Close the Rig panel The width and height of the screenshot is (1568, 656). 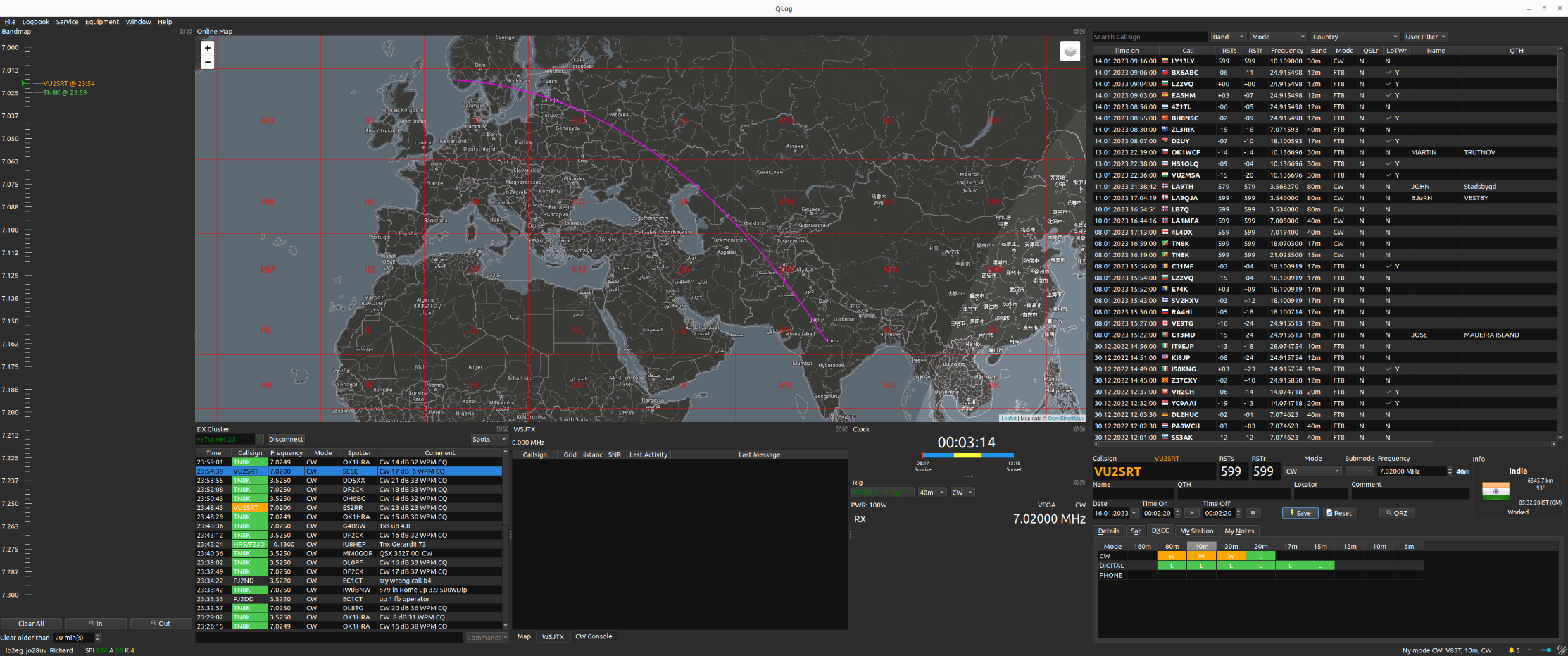point(1081,483)
